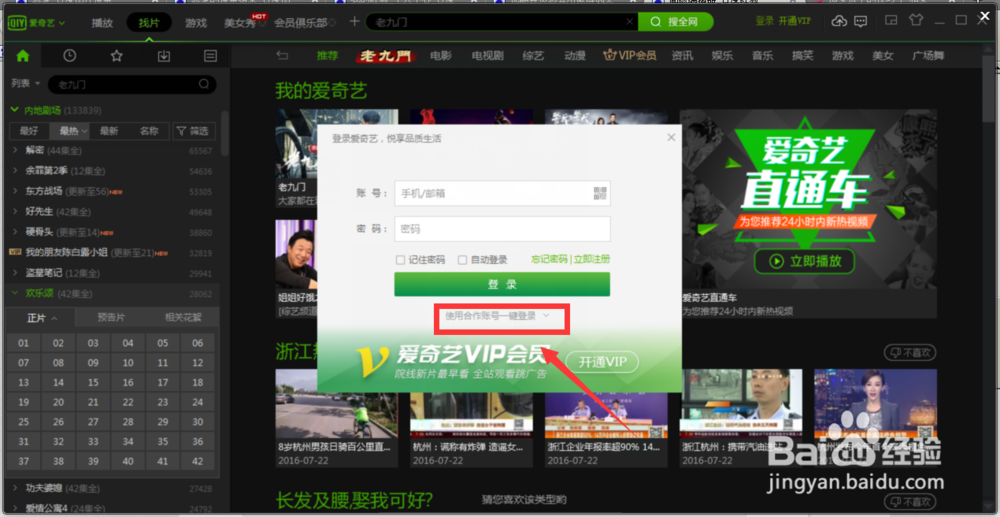
Task: Clear the top search box text
Action: [629, 22]
